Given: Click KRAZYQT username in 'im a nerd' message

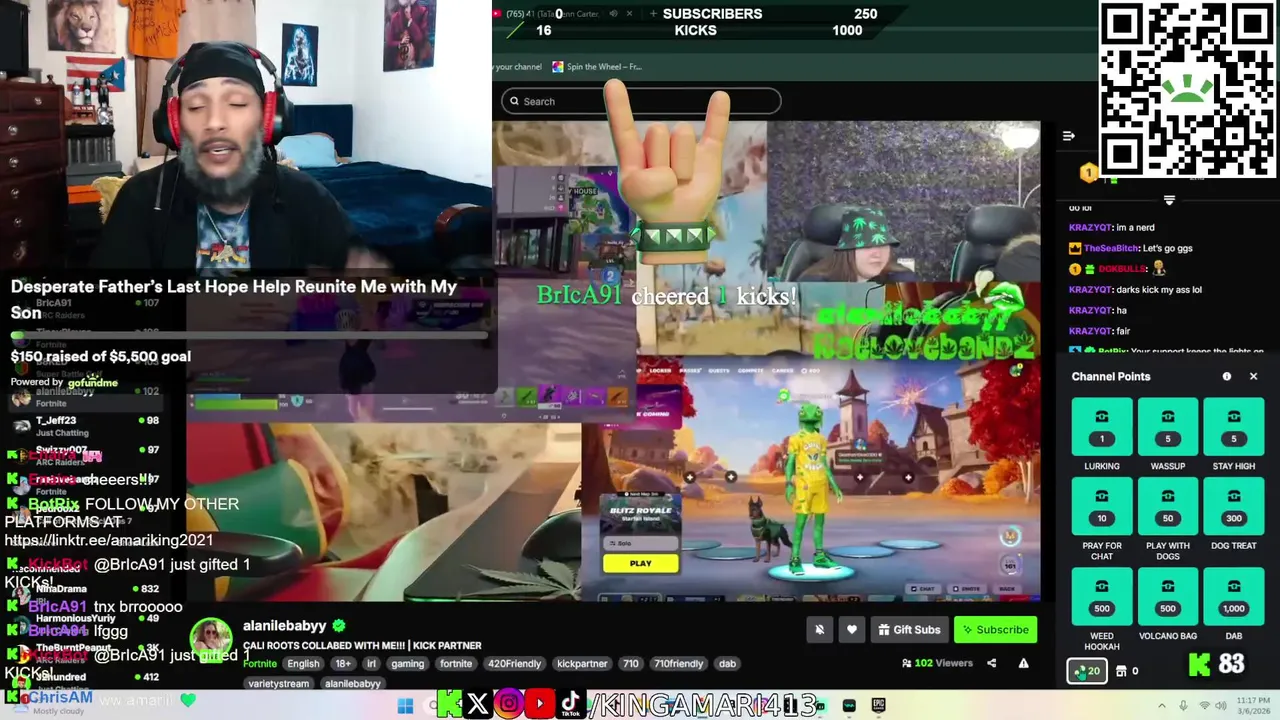Looking at the screenshot, I should [x=1090, y=228].
